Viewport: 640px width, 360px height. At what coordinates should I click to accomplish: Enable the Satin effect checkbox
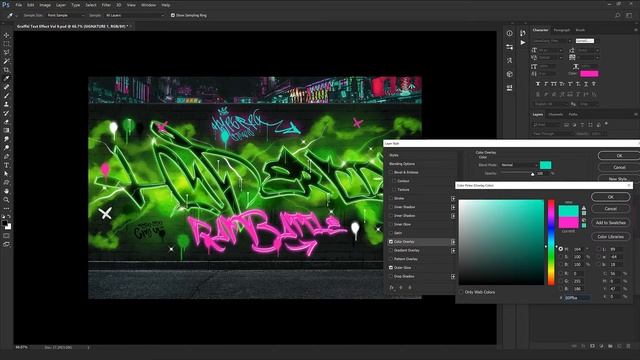point(391,233)
